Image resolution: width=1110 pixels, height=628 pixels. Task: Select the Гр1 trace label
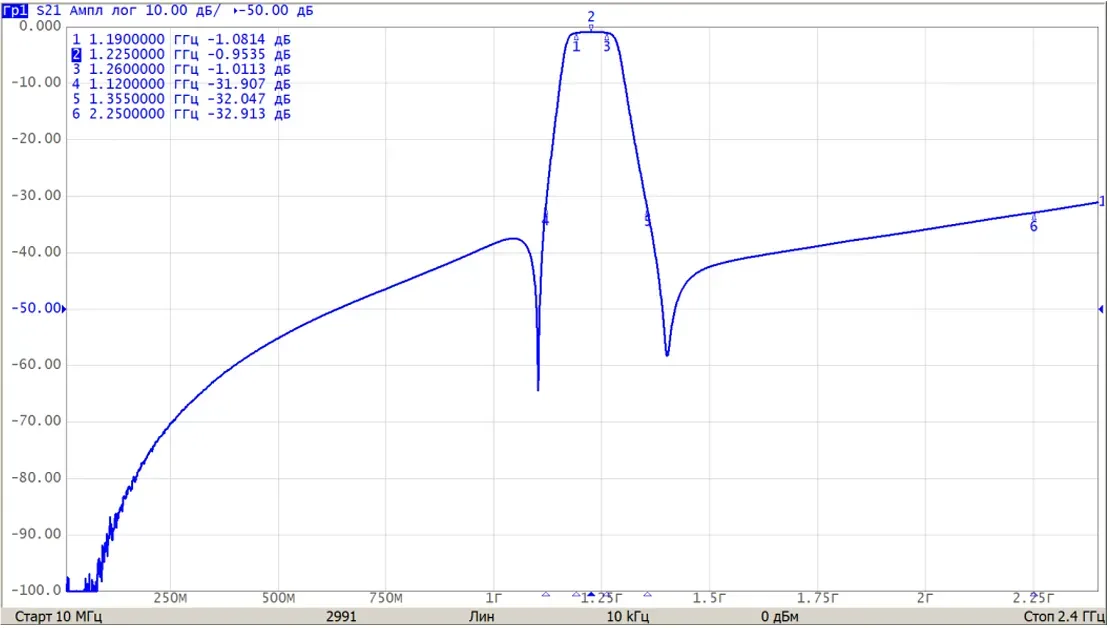tap(15, 11)
